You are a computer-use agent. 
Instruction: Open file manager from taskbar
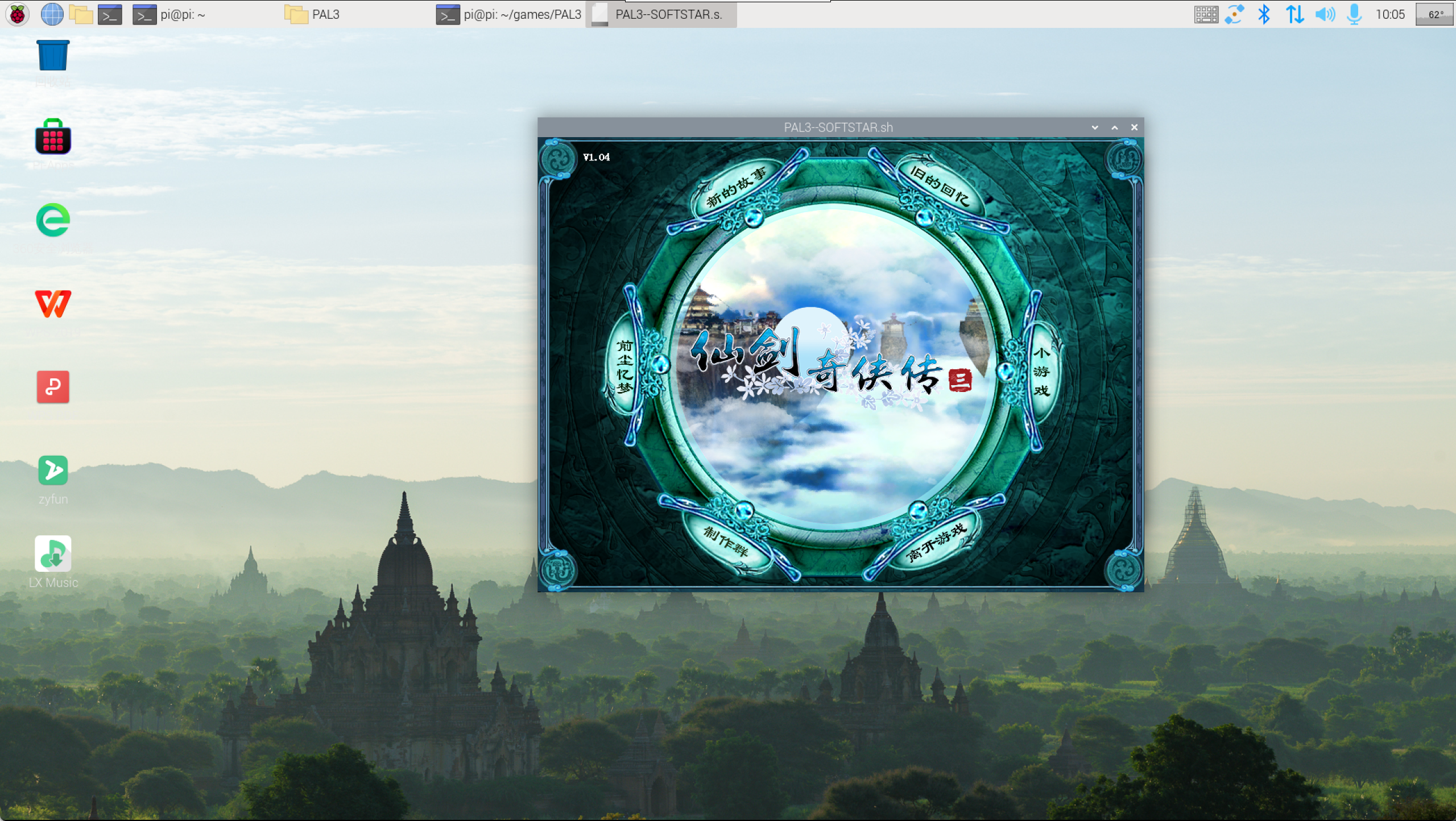[81, 14]
